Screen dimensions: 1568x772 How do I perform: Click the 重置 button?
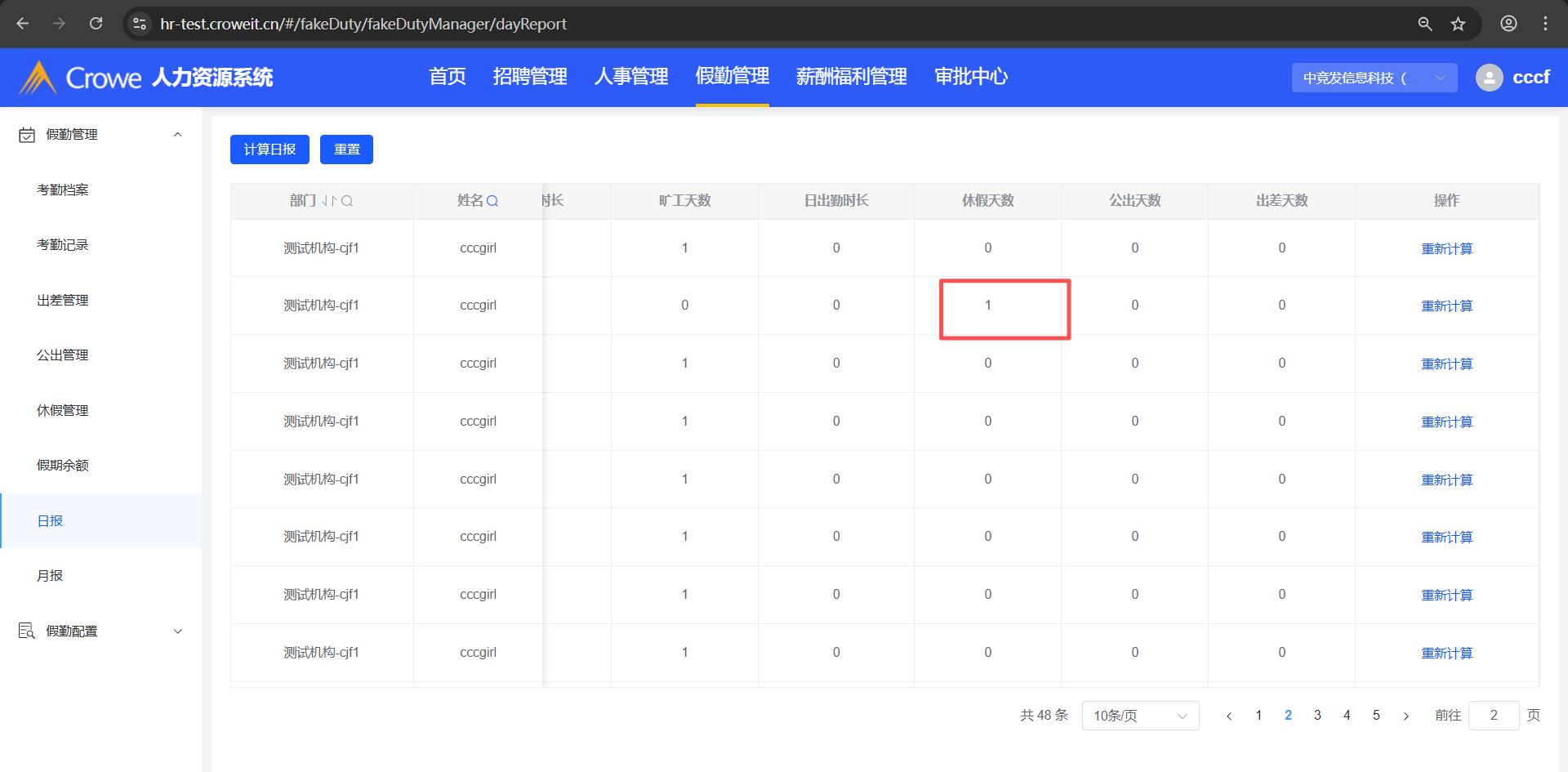[346, 149]
